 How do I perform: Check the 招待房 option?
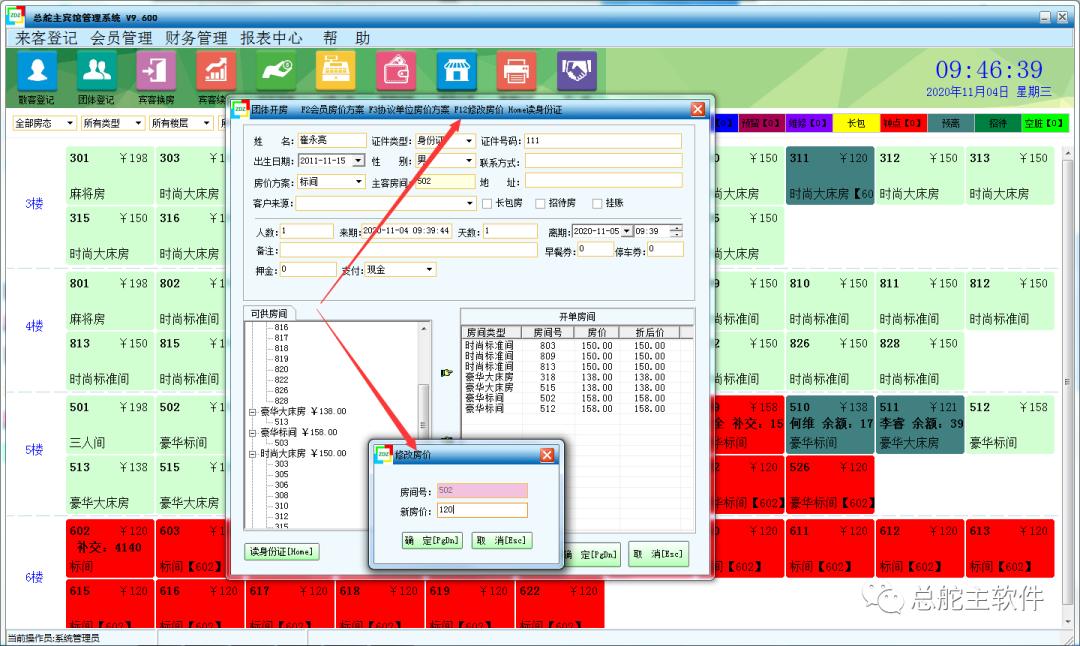pos(541,202)
